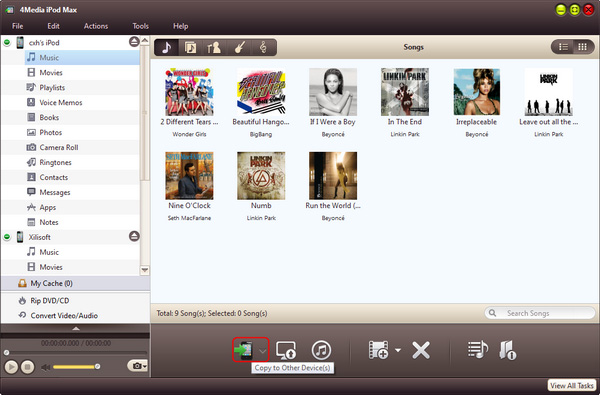
Task: Click the Delete X icon in toolbar
Action: pos(421,350)
